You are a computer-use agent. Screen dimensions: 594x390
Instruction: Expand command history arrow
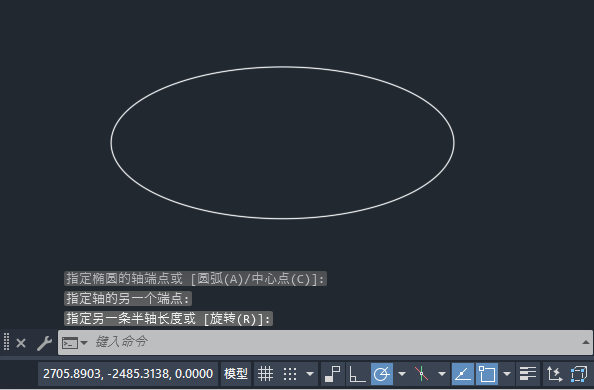(x=586, y=343)
